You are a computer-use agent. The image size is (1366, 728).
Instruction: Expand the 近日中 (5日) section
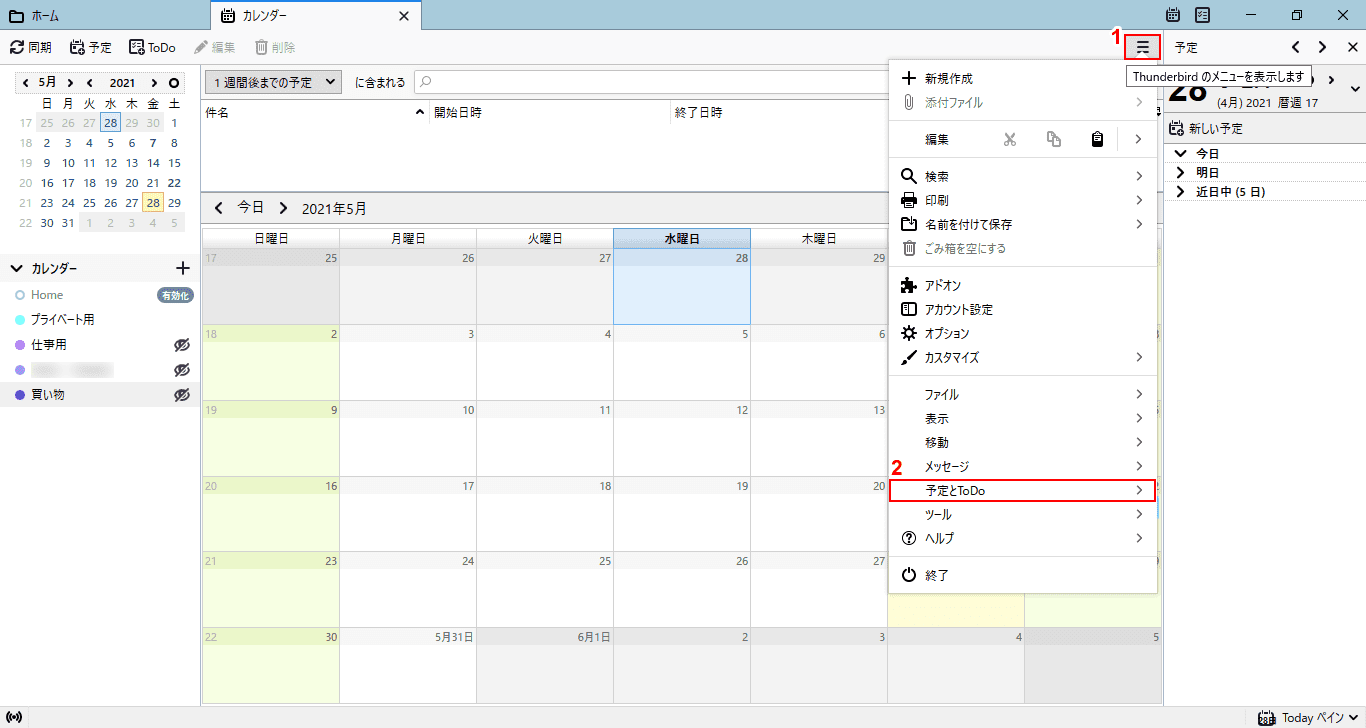click(1181, 192)
